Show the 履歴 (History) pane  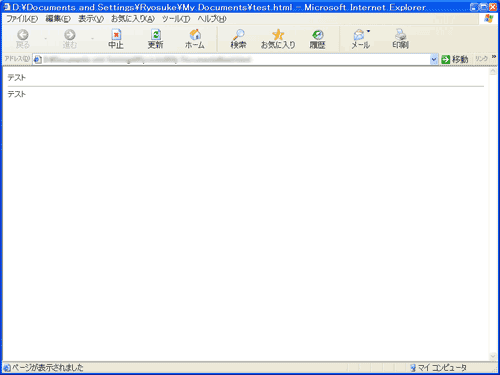(317, 39)
